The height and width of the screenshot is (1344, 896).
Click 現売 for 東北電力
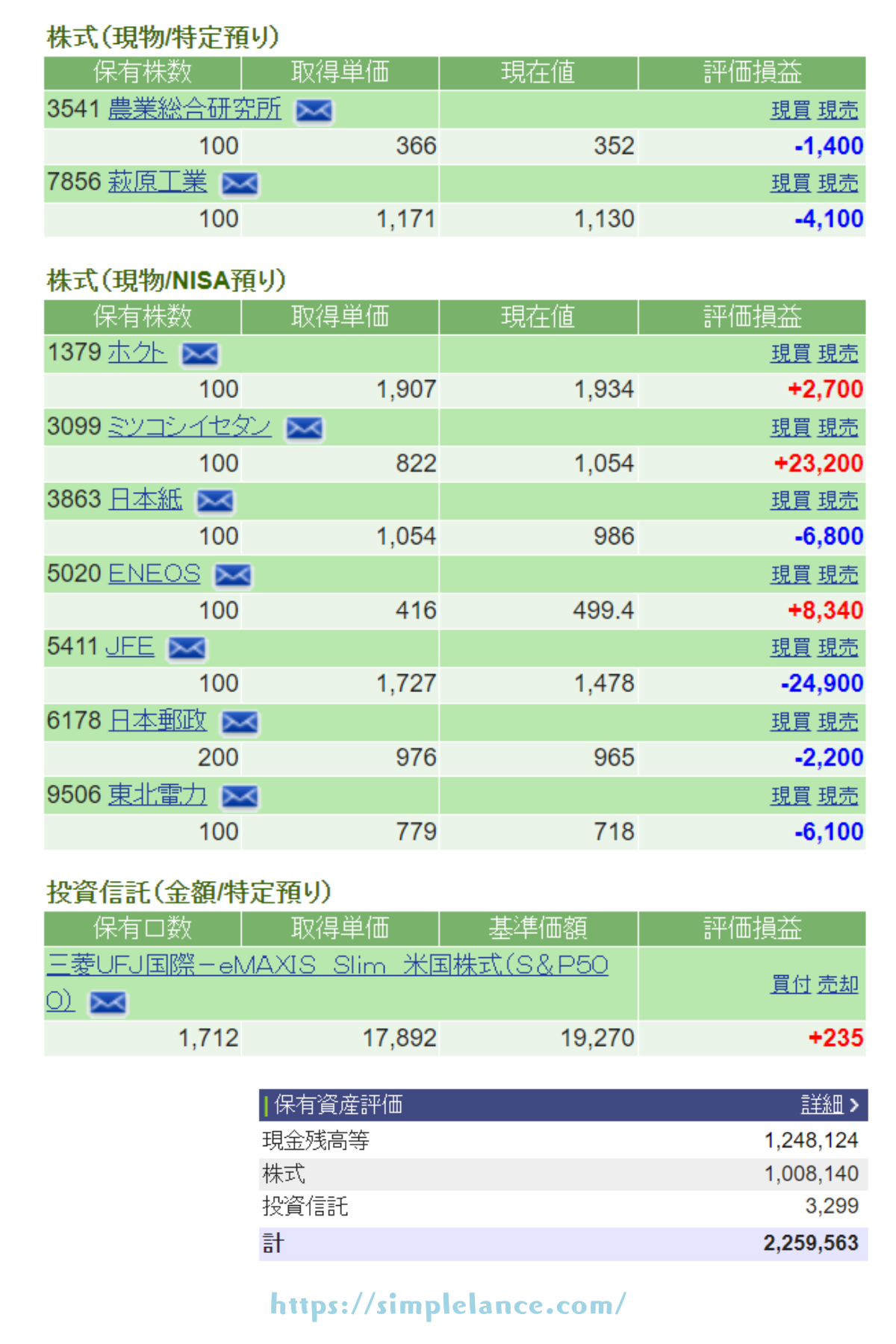pos(838,797)
